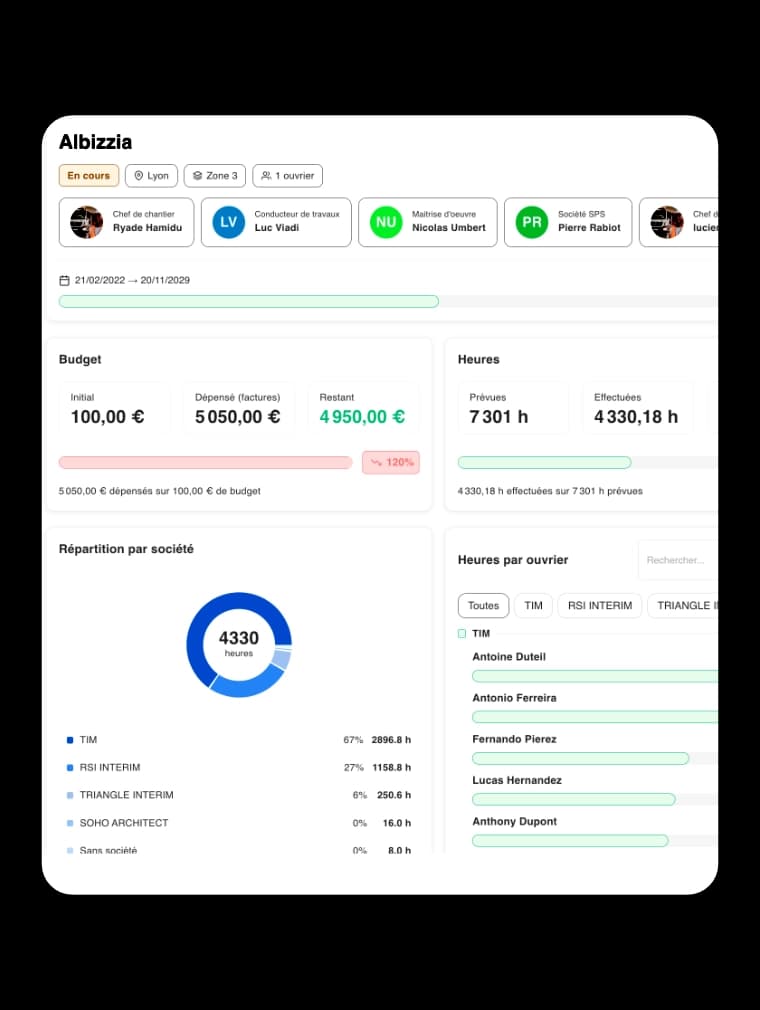Click the Anthony Dupont worker name
Screen dimensions: 760x1010
(x=514, y=822)
